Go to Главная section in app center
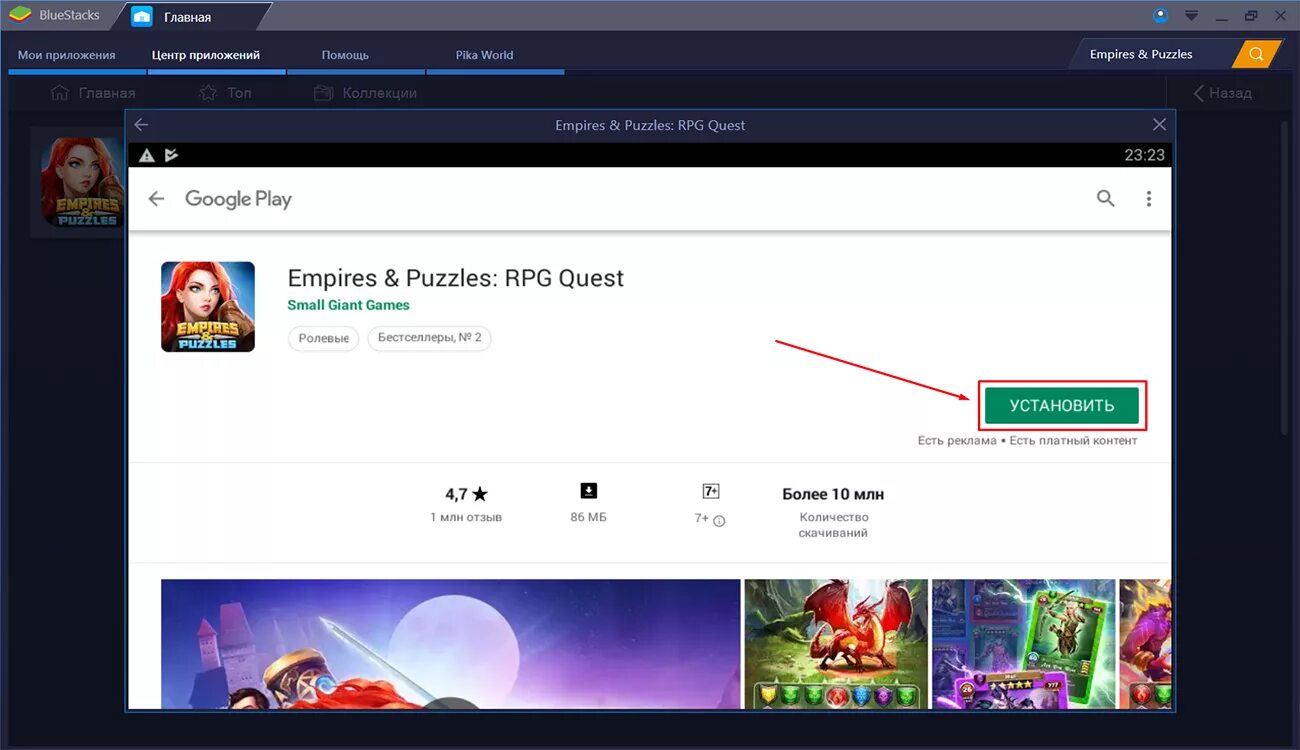1300x750 pixels. [92, 93]
